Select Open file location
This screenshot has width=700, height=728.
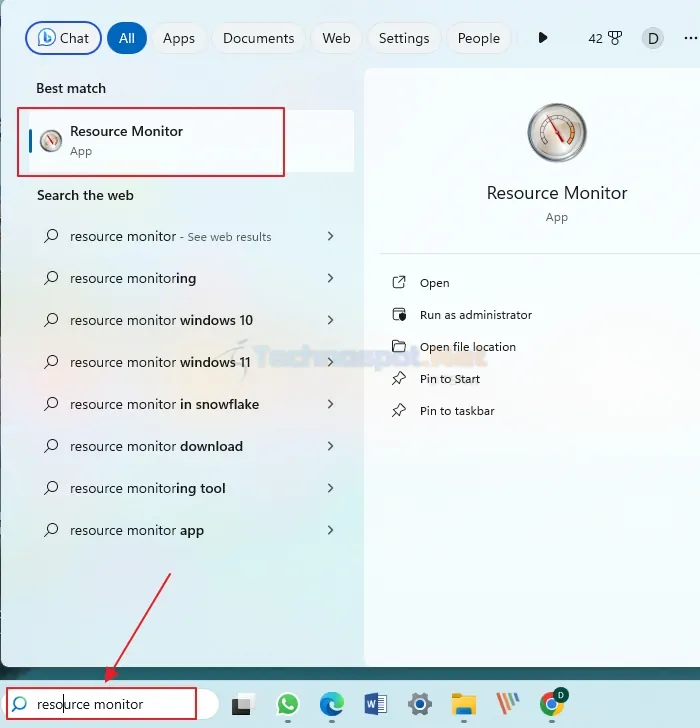[467, 347]
